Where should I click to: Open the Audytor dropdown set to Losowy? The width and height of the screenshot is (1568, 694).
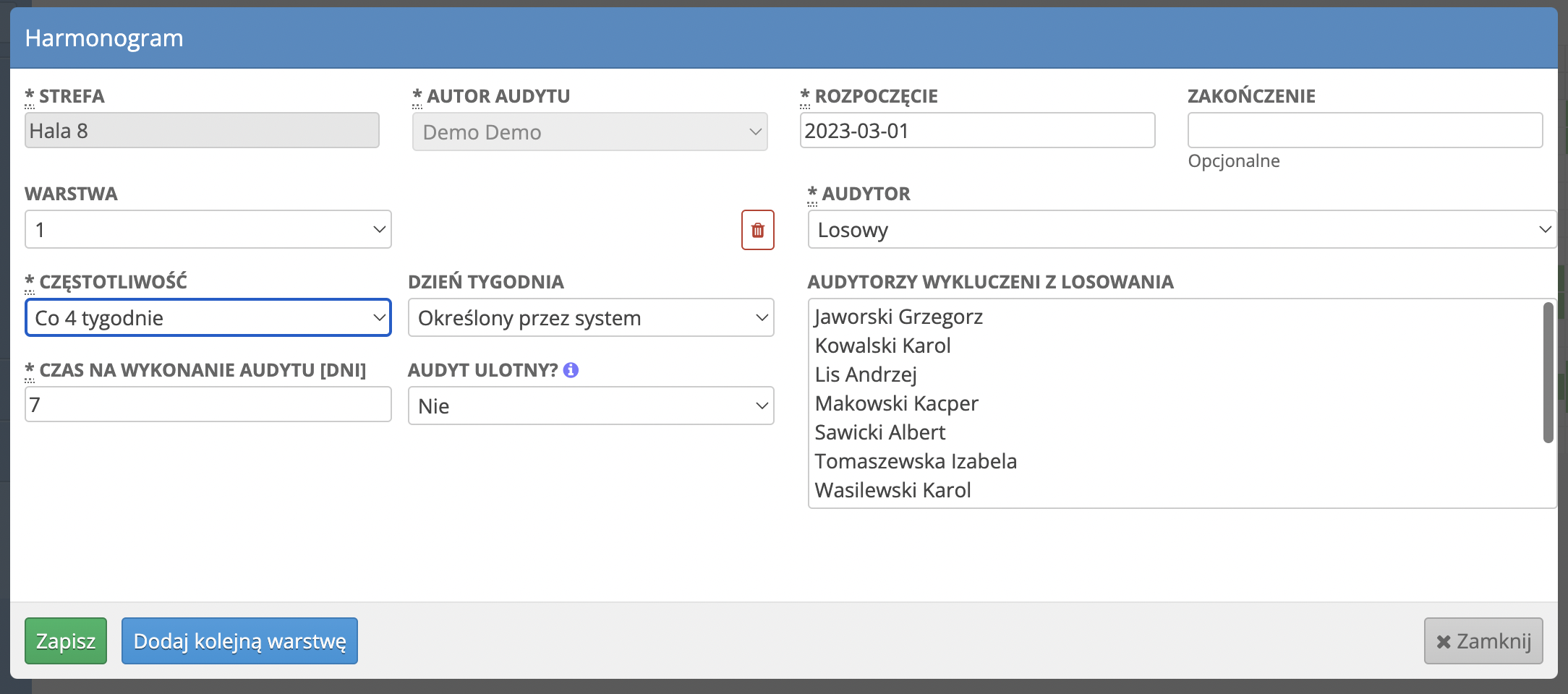pyautogui.click(x=1181, y=230)
